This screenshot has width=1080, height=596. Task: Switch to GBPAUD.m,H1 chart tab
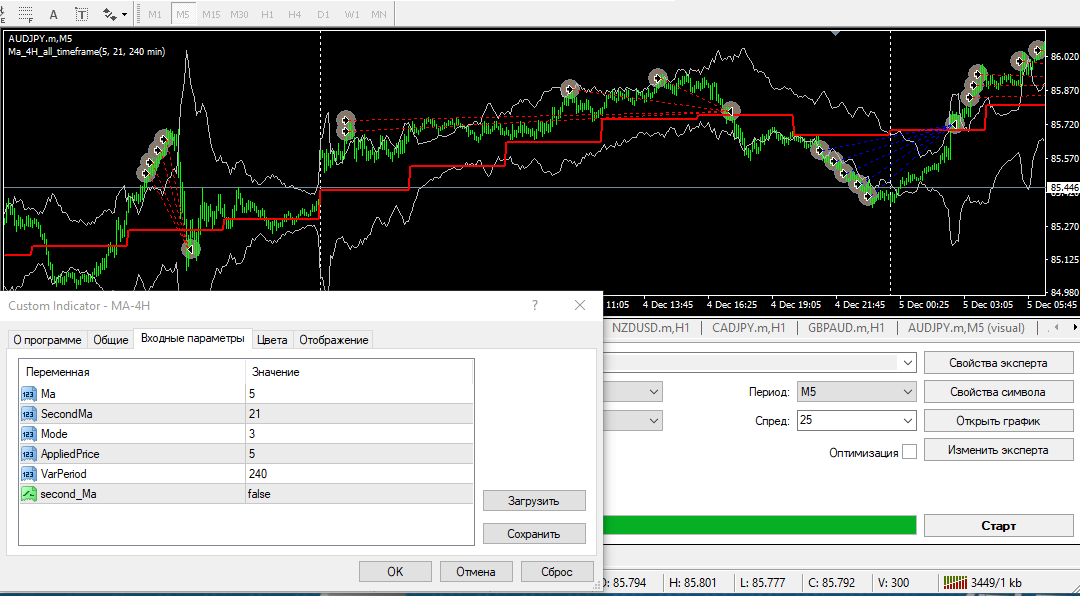click(848, 328)
